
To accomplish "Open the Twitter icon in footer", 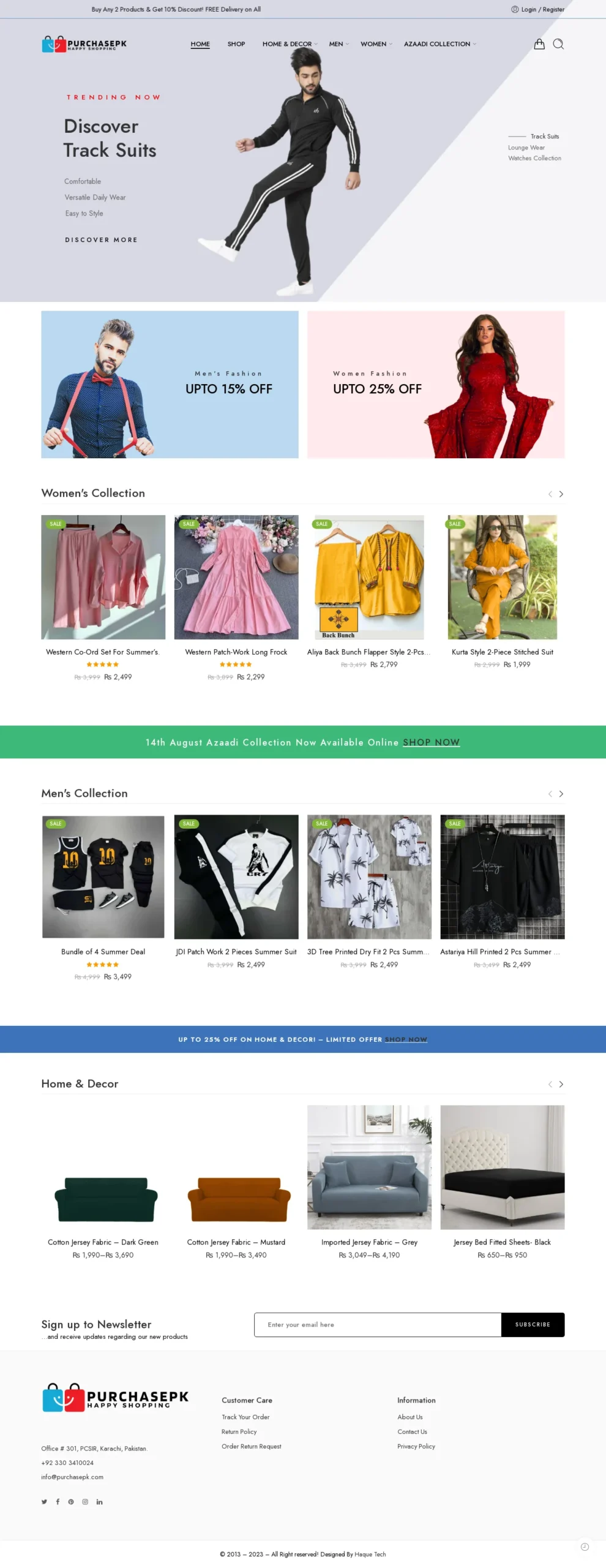I will tap(44, 1501).
